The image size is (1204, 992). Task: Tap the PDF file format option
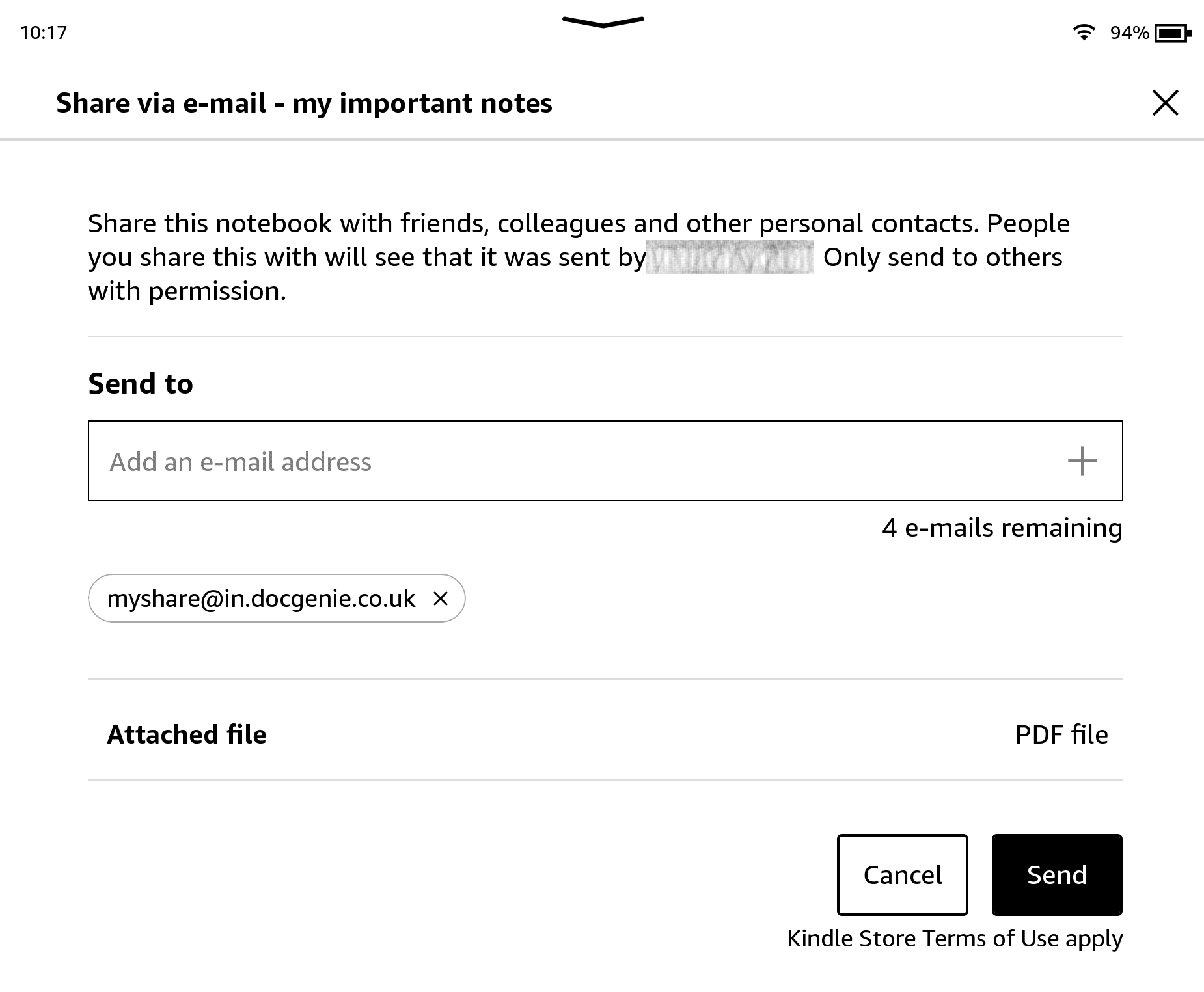[1061, 734]
